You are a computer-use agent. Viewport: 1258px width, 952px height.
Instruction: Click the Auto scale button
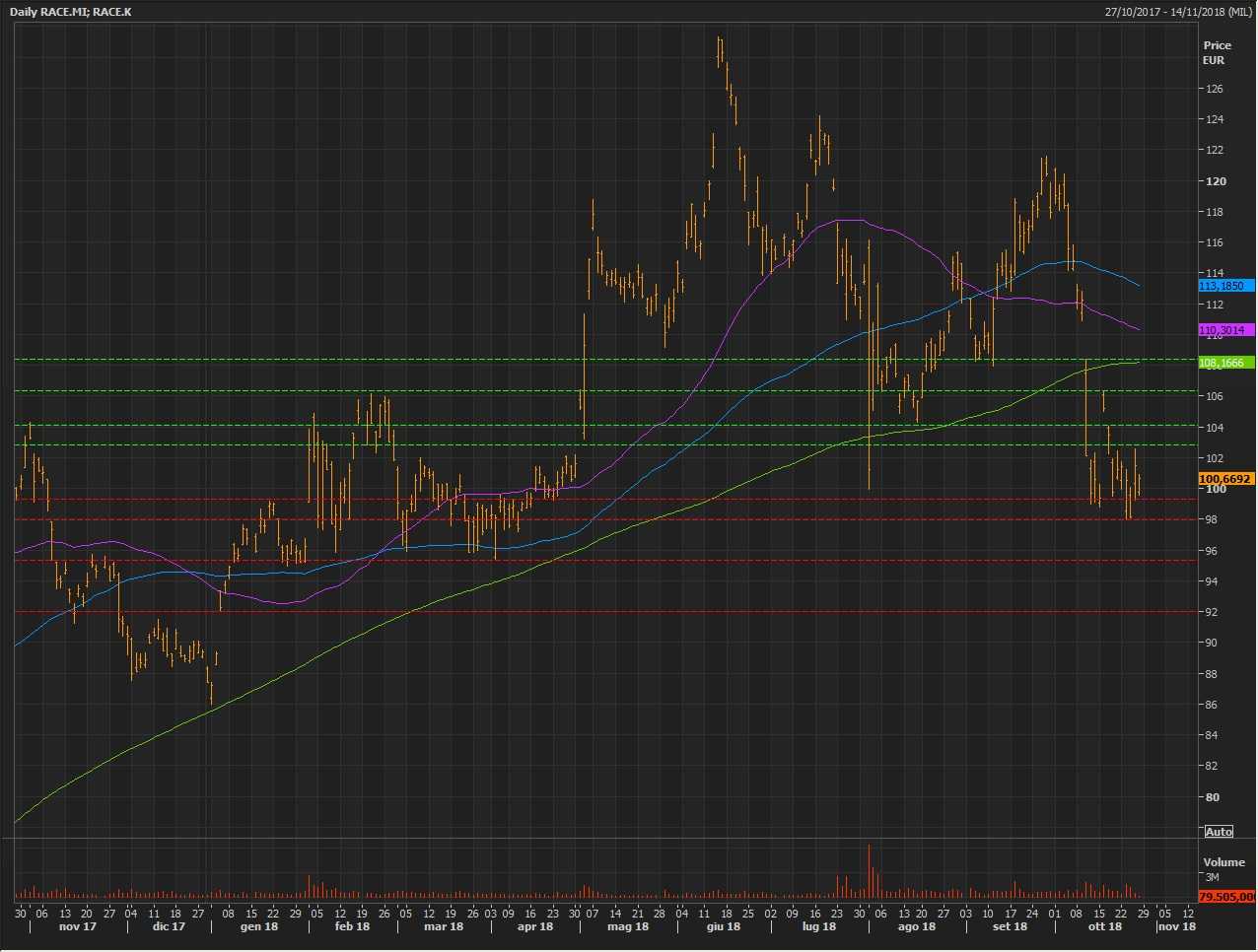click(x=1219, y=832)
